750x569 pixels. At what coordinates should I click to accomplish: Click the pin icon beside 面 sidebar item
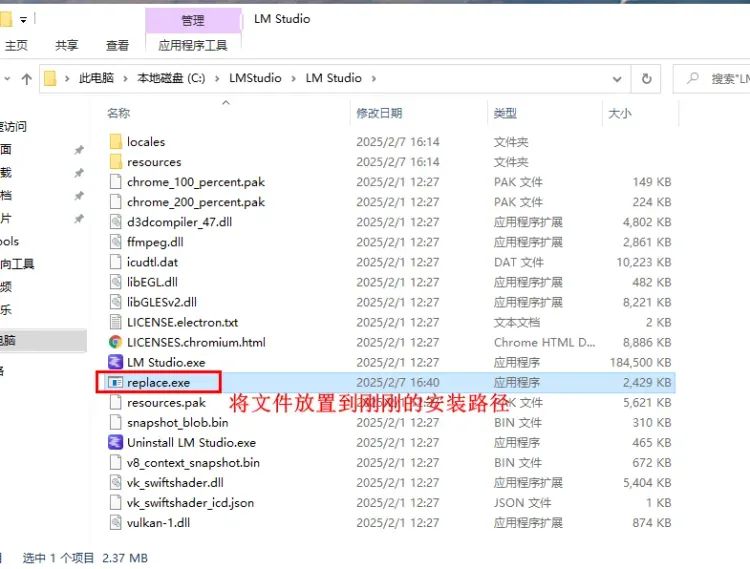click(79, 150)
